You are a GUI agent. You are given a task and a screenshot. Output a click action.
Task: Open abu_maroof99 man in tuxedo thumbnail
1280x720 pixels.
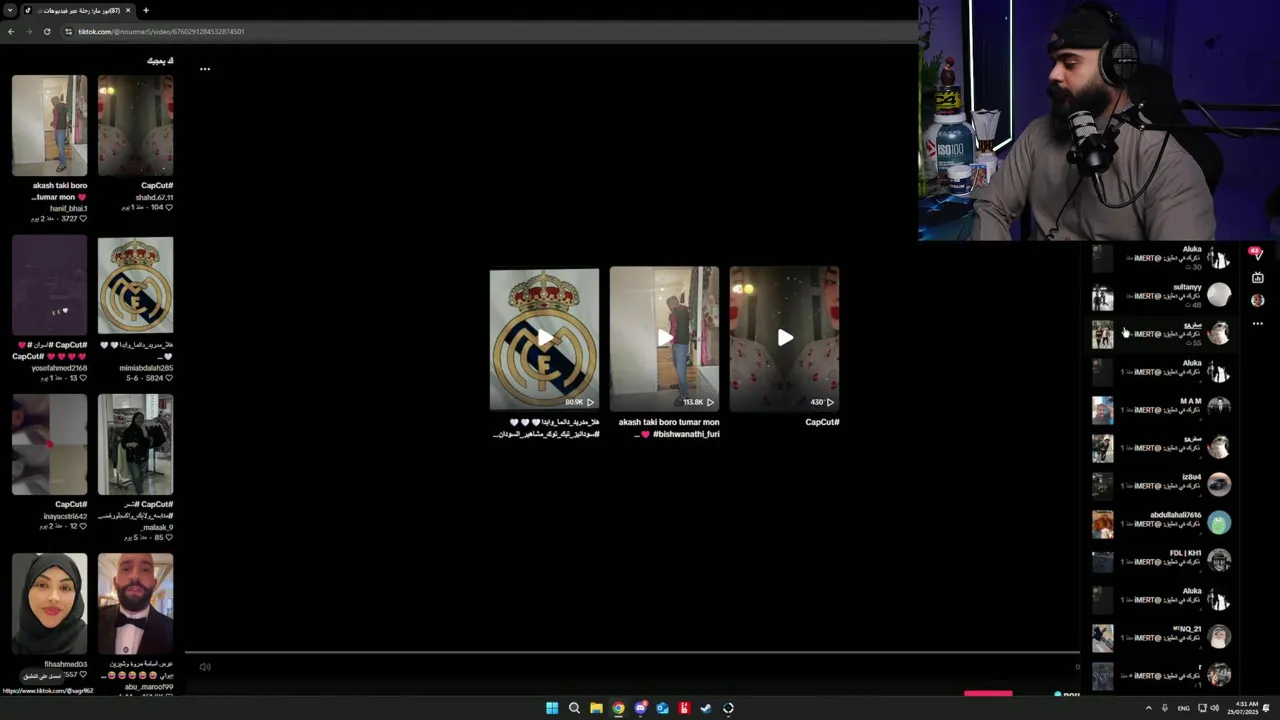point(135,603)
